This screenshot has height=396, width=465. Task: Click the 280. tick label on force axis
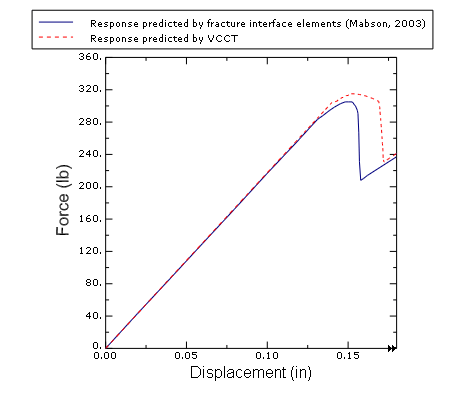click(90, 122)
